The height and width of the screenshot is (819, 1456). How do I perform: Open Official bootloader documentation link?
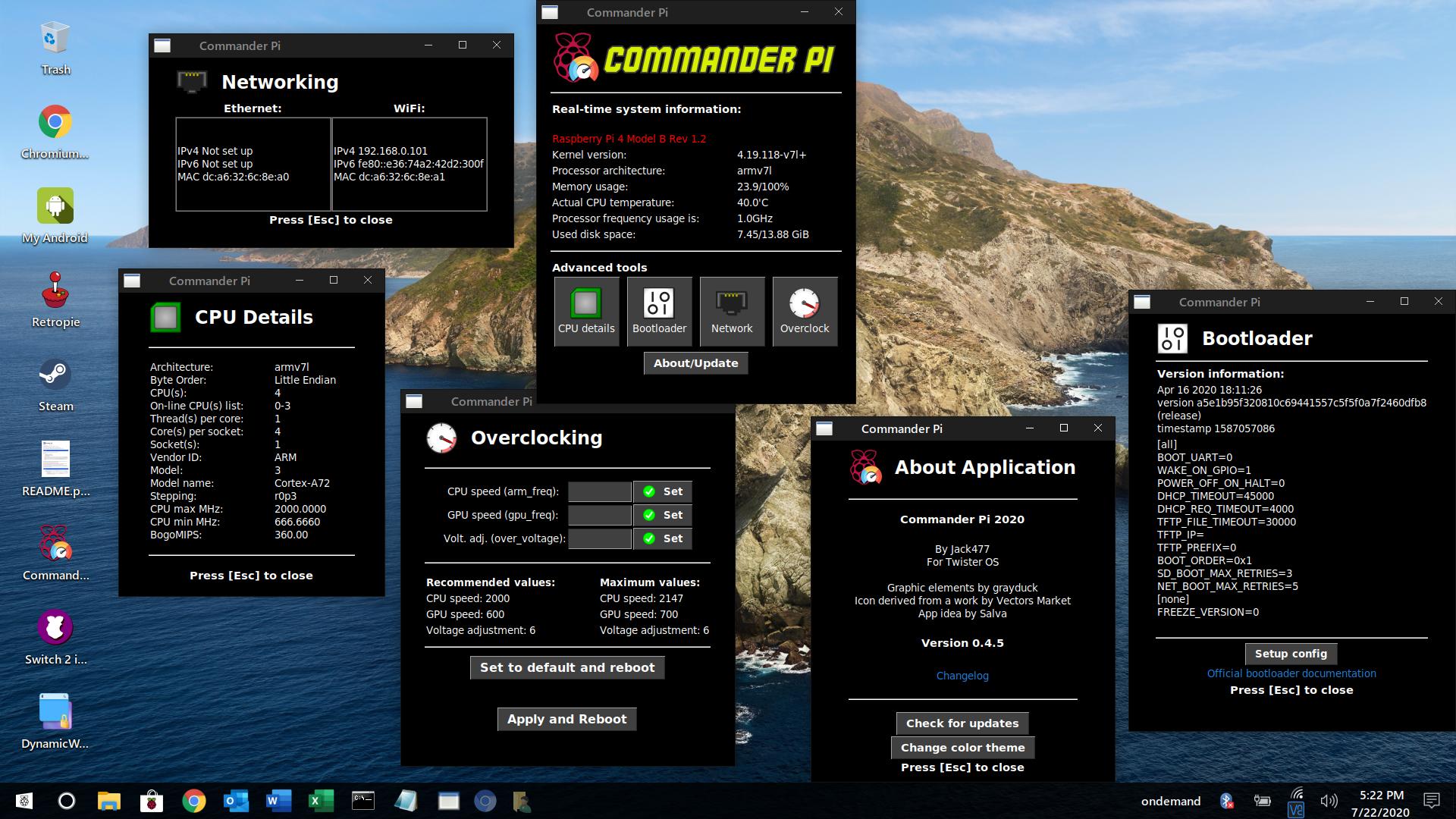[1291, 673]
